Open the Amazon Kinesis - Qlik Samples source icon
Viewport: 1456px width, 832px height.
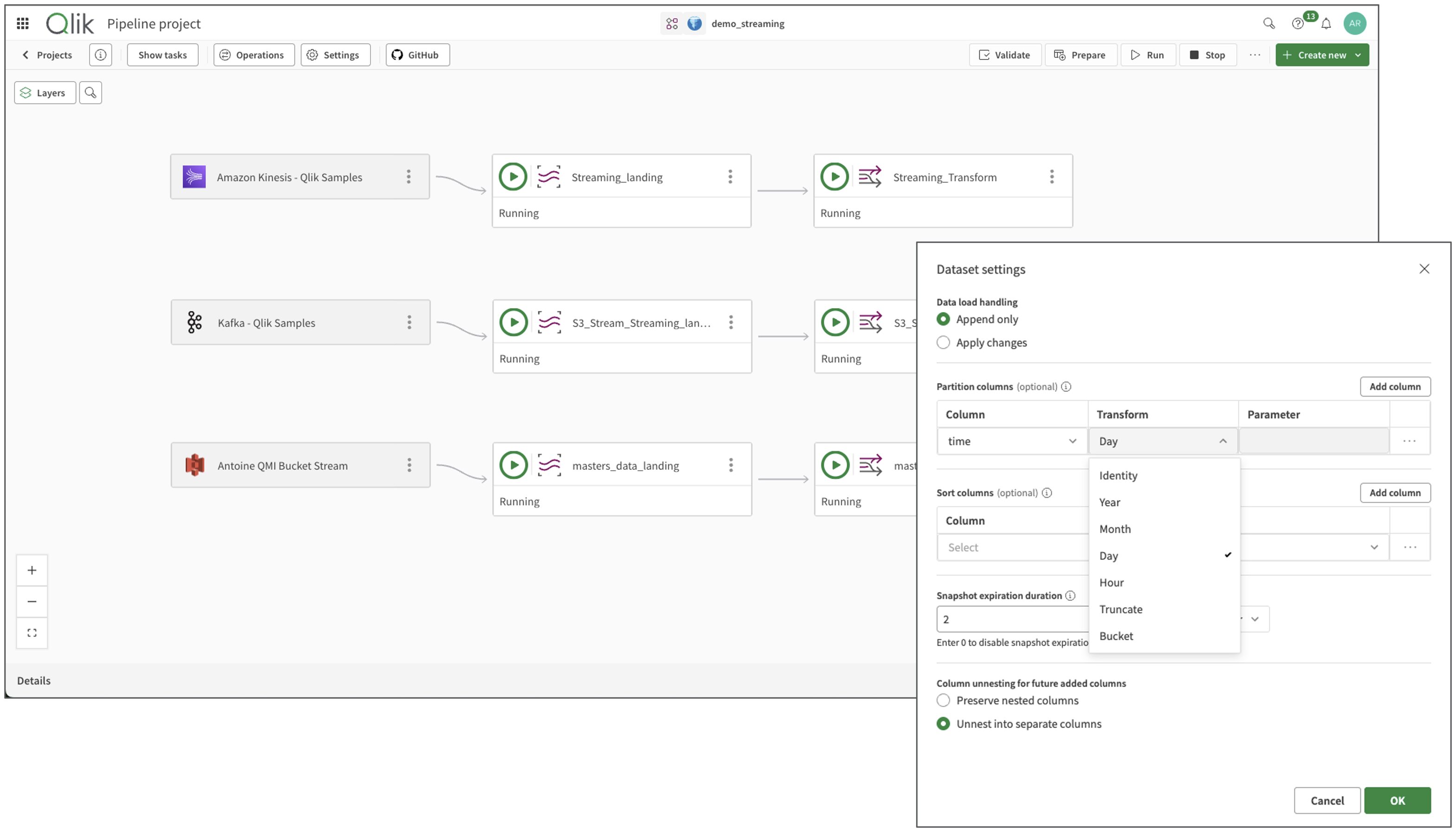(194, 176)
